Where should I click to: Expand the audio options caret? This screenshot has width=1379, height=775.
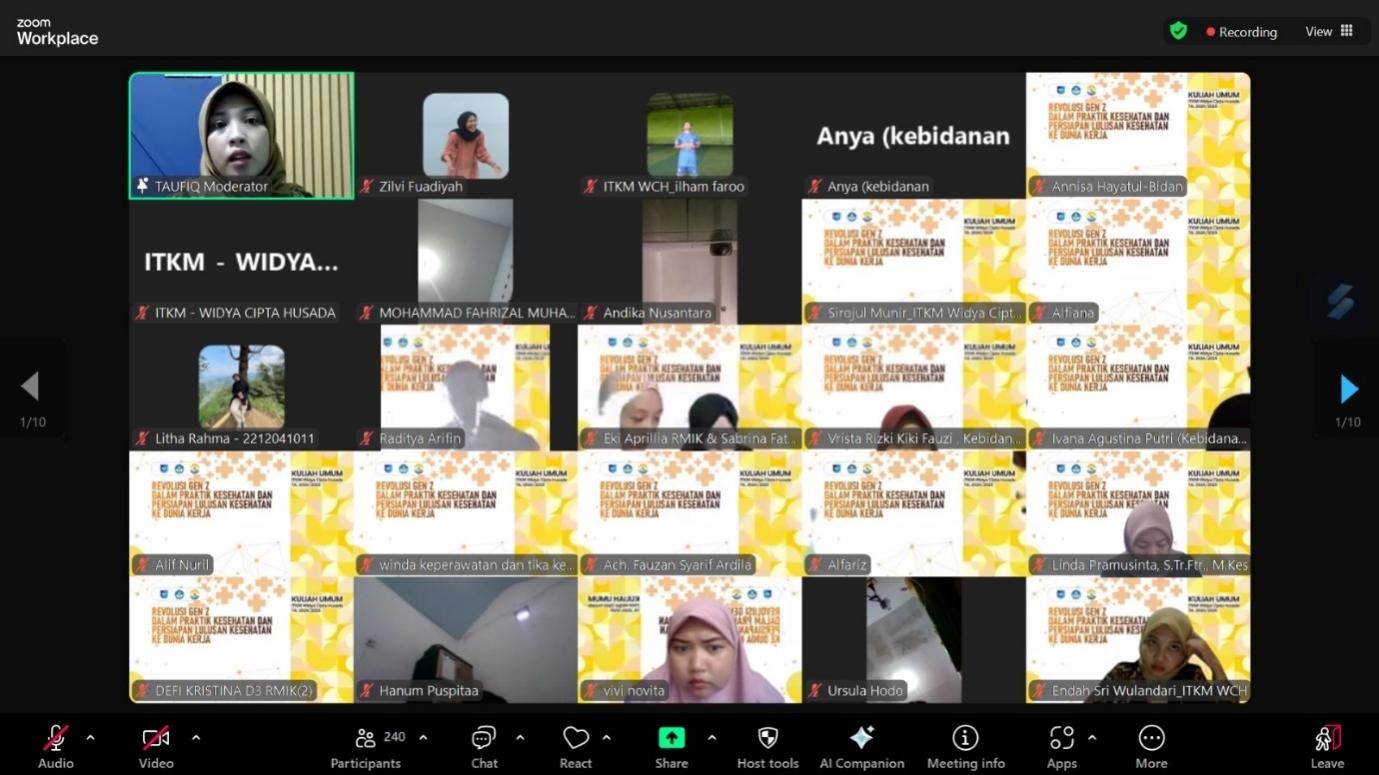click(x=90, y=738)
